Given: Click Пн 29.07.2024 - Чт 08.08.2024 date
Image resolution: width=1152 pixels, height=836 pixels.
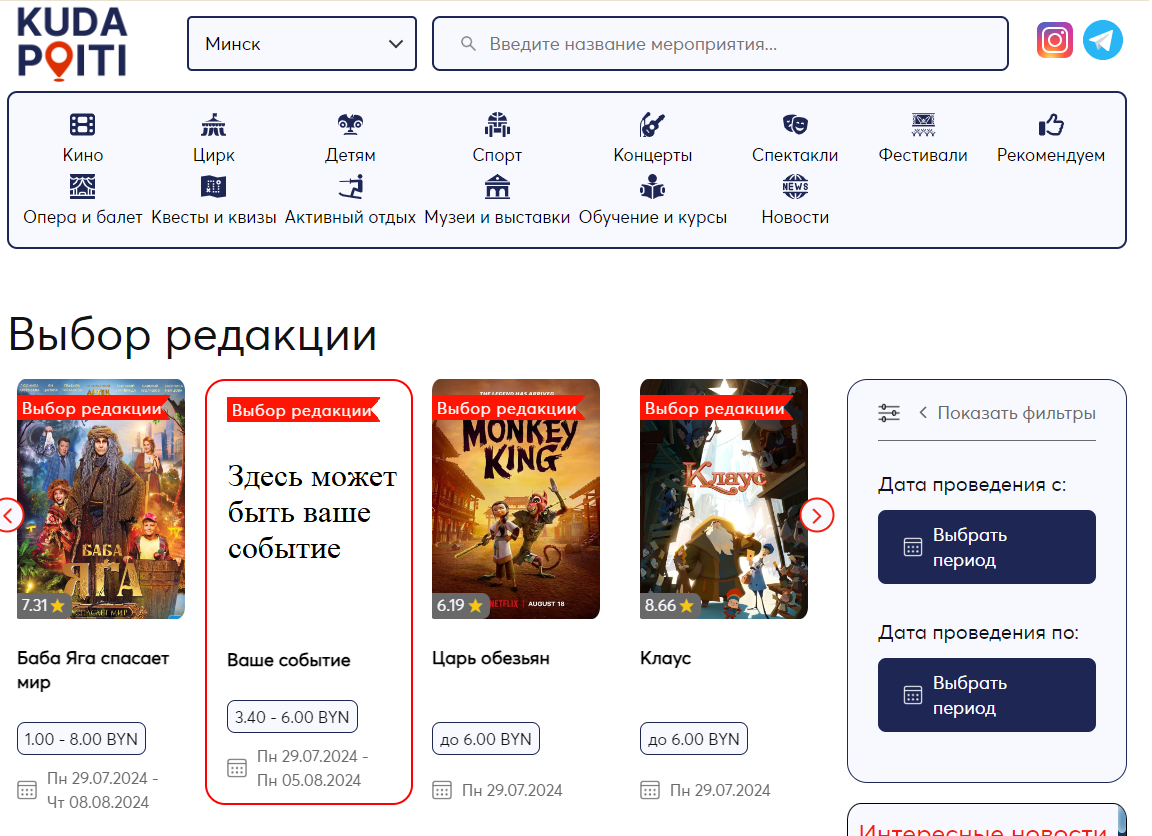Looking at the screenshot, I should [102, 790].
